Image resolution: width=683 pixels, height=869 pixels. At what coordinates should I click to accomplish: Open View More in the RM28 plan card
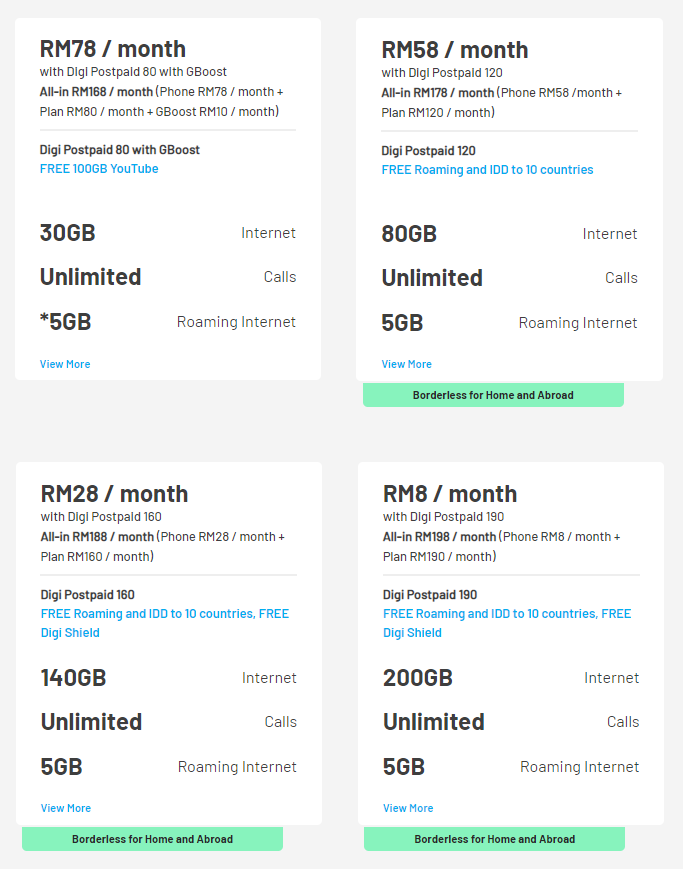click(66, 808)
